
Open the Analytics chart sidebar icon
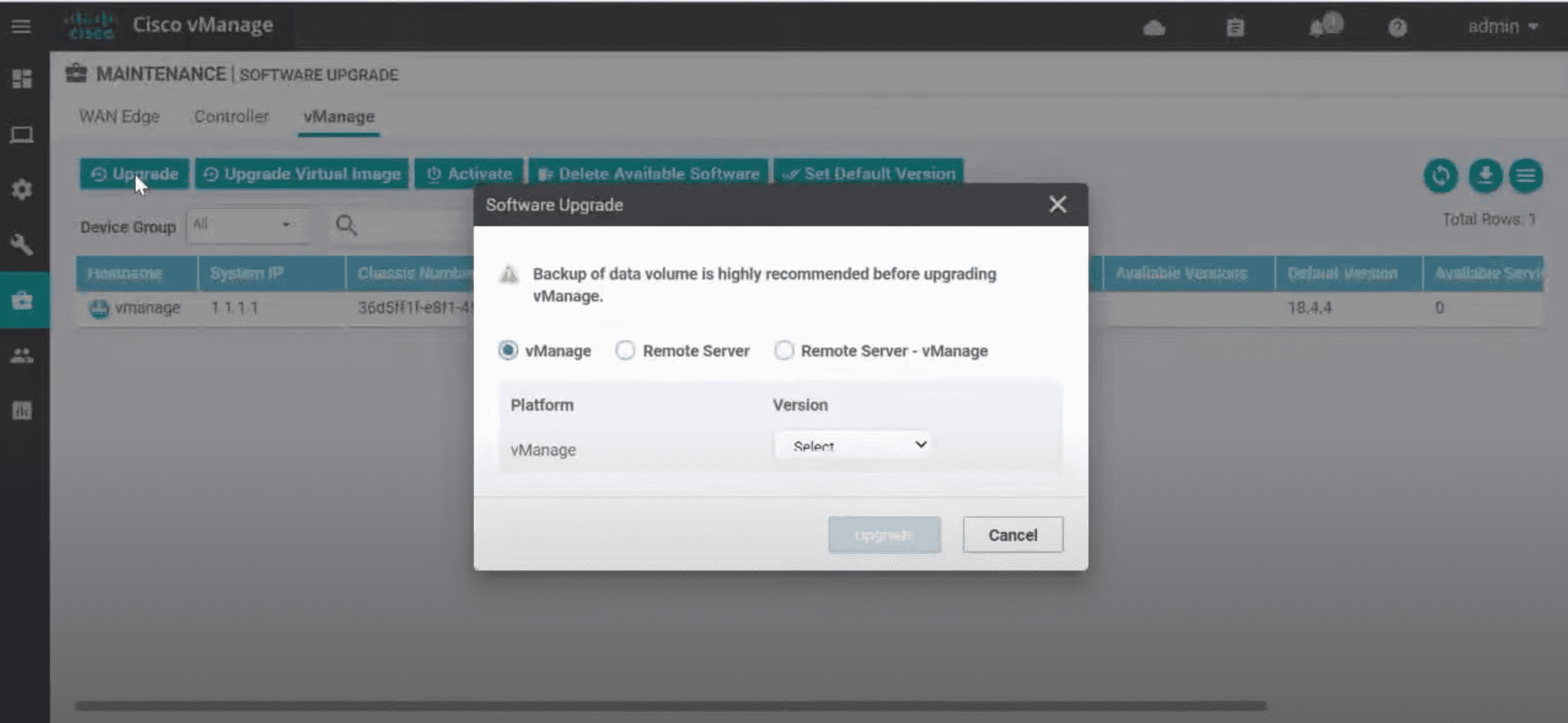click(22, 411)
